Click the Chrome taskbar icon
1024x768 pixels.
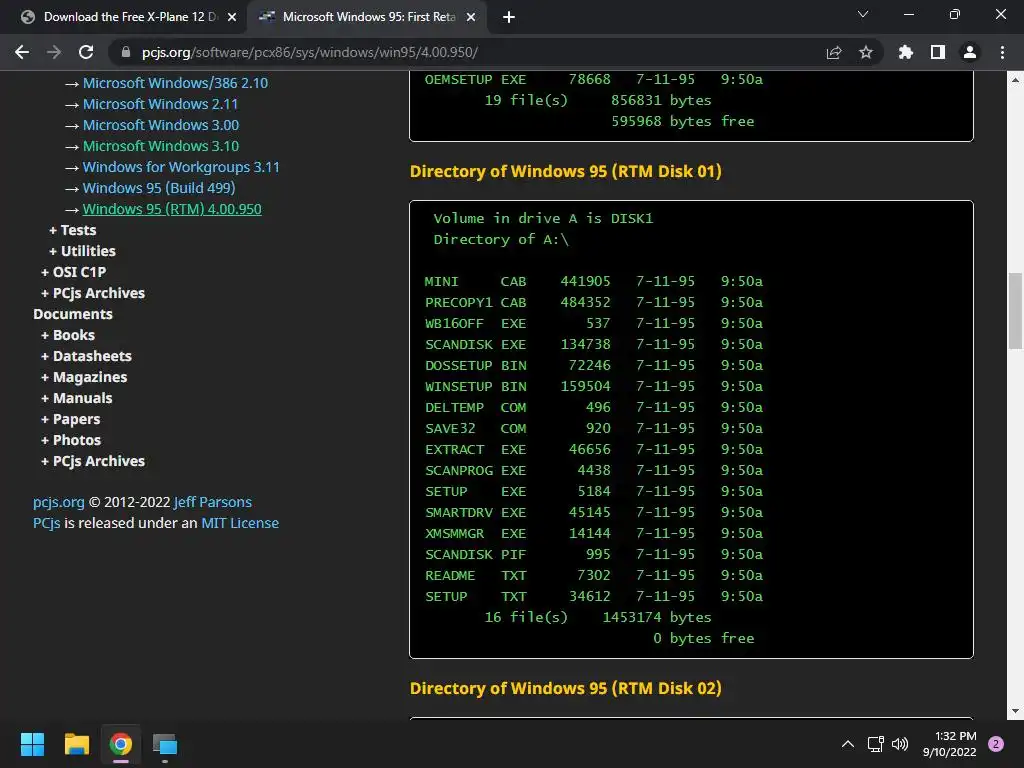[121, 744]
